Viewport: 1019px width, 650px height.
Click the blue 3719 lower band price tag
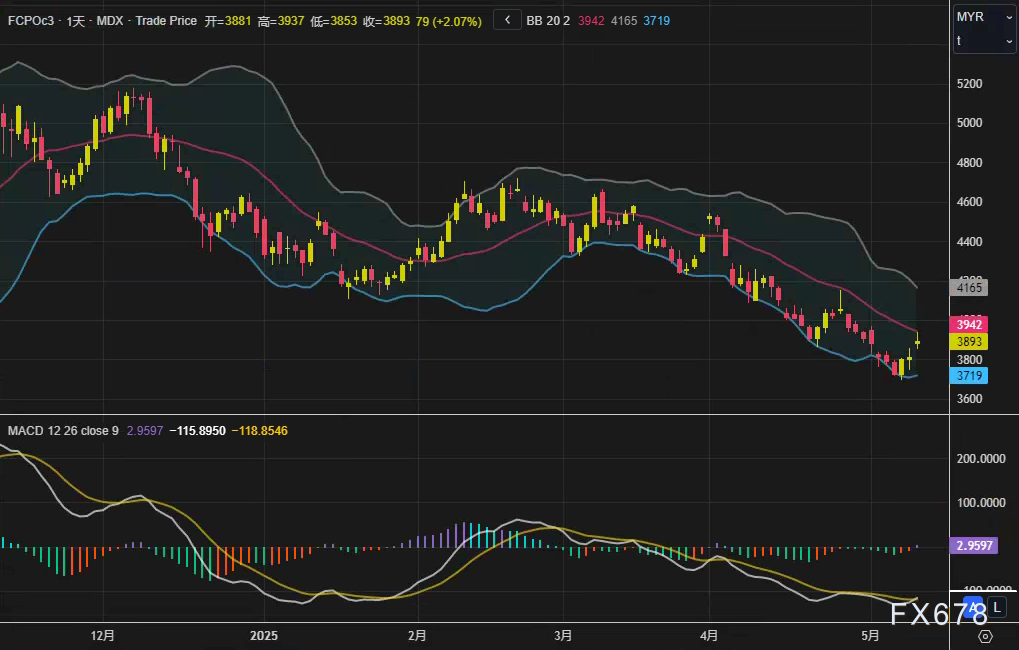(968, 376)
